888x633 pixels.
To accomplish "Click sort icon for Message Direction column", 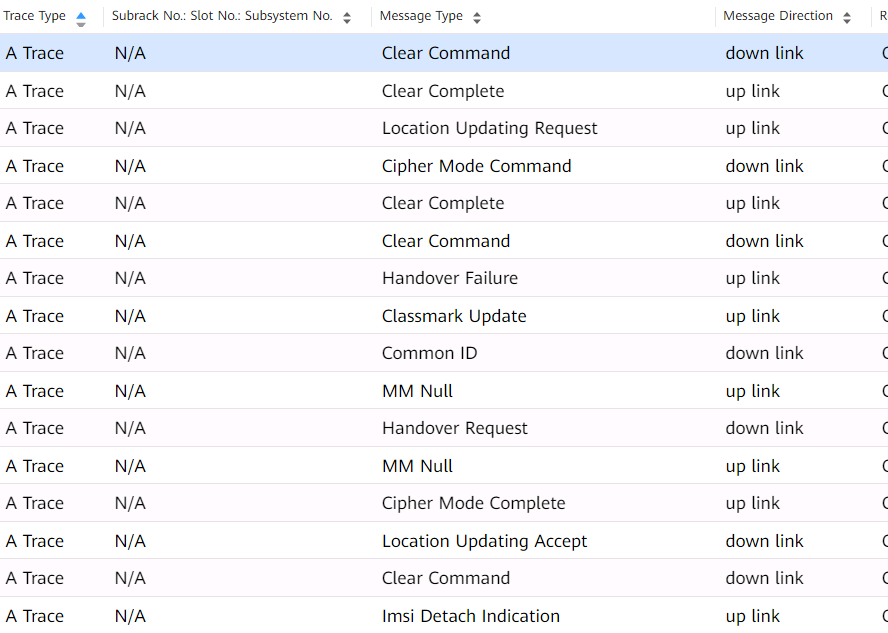I will click(x=847, y=18).
